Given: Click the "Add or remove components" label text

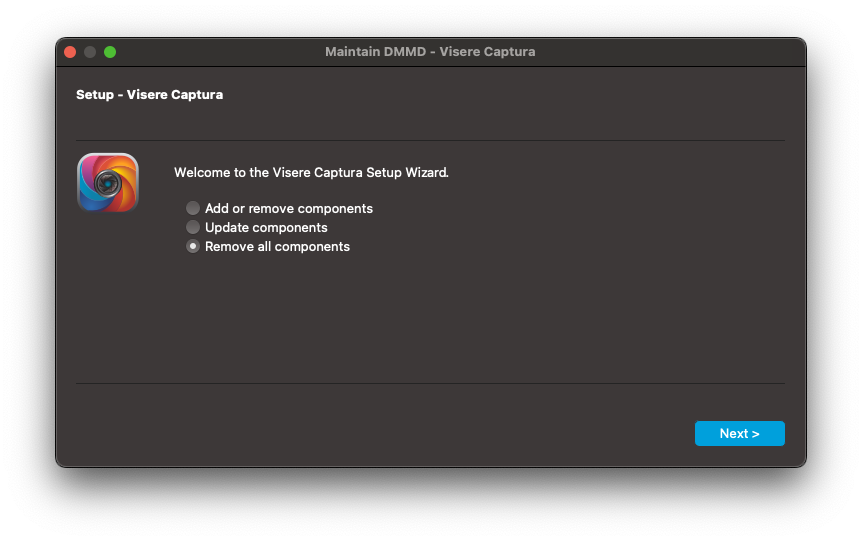Looking at the screenshot, I should click(289, 208).
